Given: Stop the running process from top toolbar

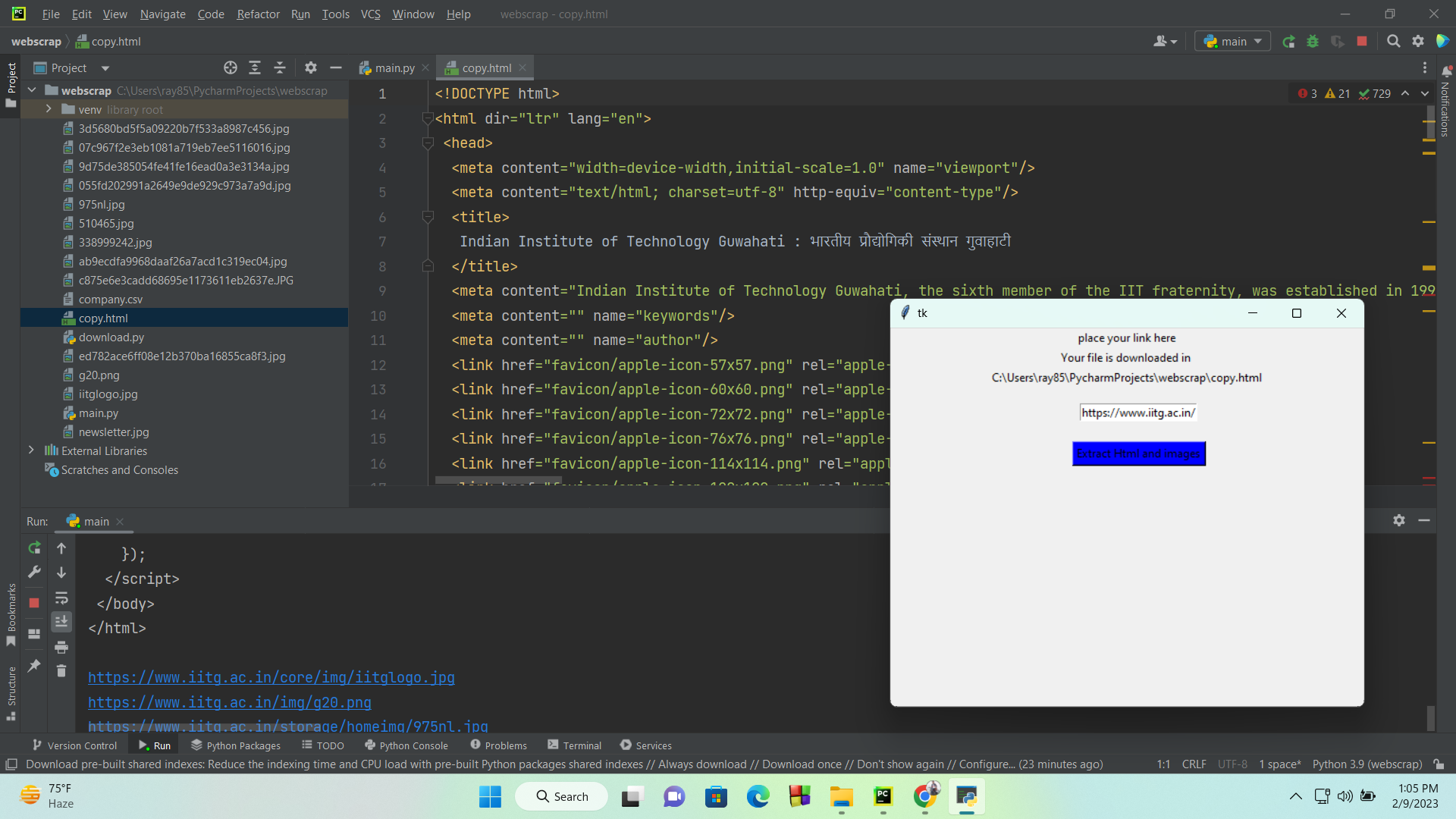Looking at the screenshot, I should click(x=1362, y=42).
